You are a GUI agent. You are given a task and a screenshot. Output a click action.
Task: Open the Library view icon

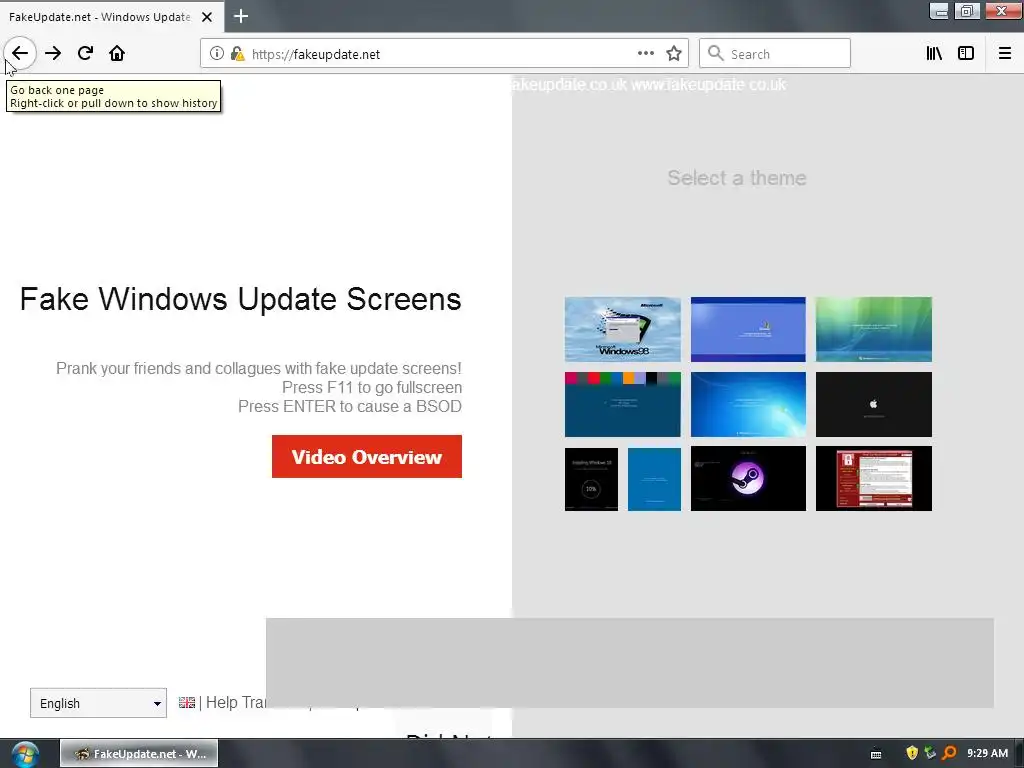pos(934,54)
